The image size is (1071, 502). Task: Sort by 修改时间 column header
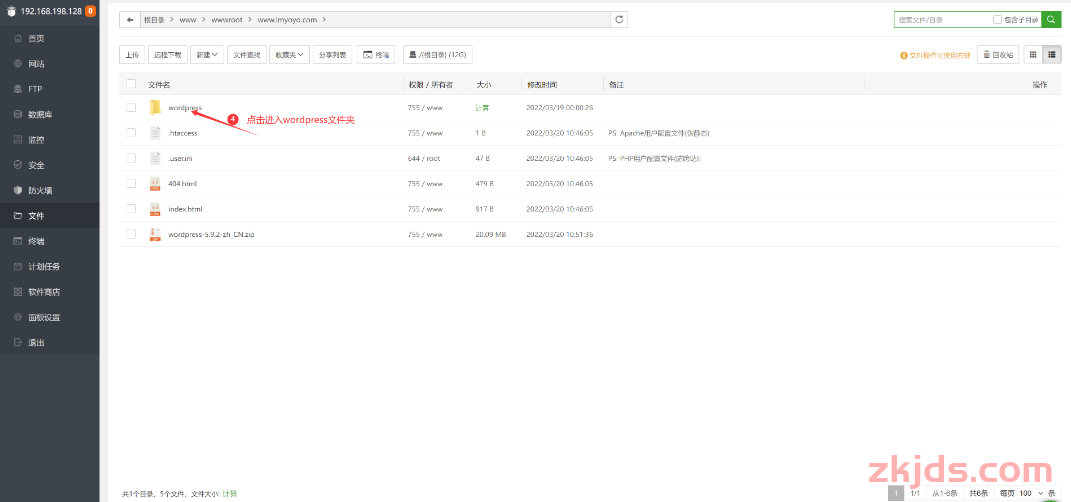[x=541, y=85]
